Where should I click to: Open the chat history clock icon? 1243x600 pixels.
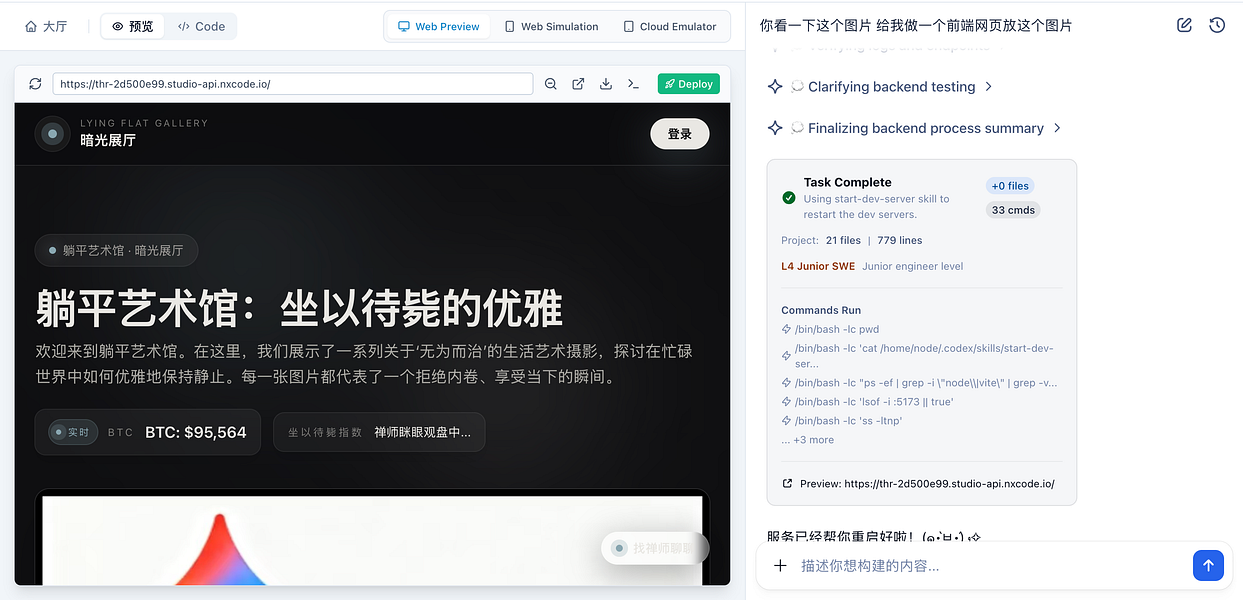(x=1217, y=25)
